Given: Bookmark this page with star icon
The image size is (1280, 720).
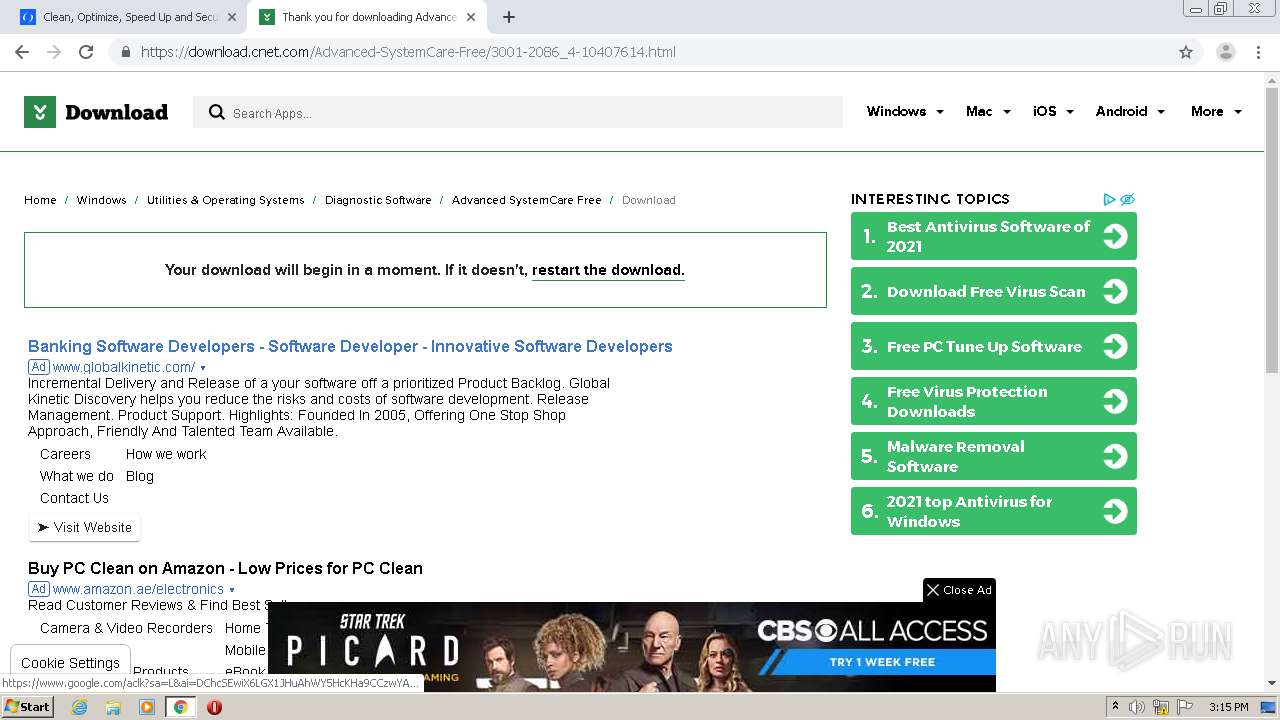Looking at the screenshot, I should 1186,52.
